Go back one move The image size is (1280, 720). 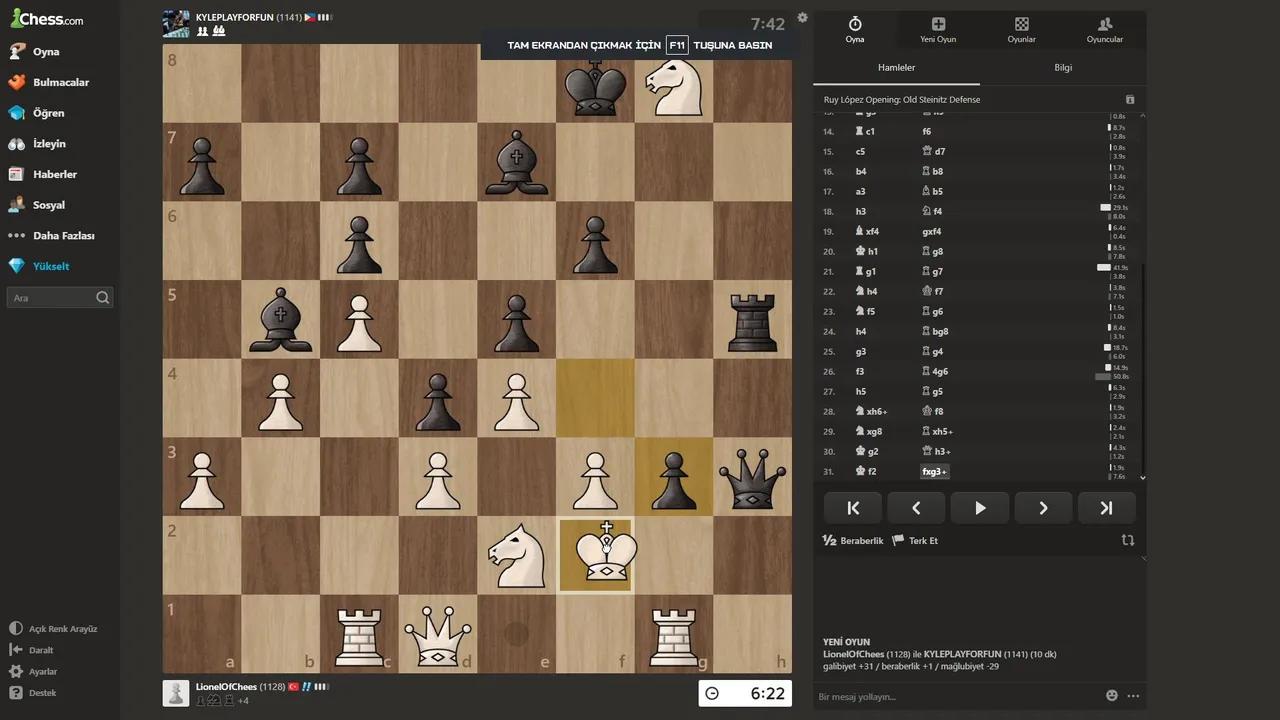916,508
